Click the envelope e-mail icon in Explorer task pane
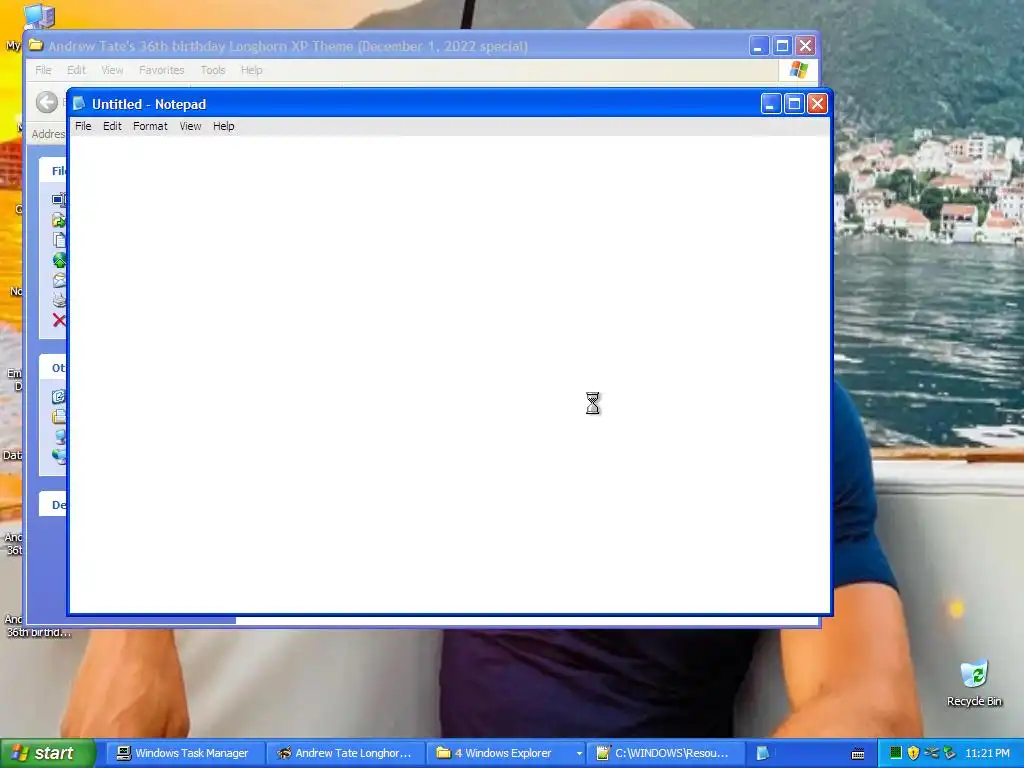The width and height of the screenshot is (1024, 768). 59,280
